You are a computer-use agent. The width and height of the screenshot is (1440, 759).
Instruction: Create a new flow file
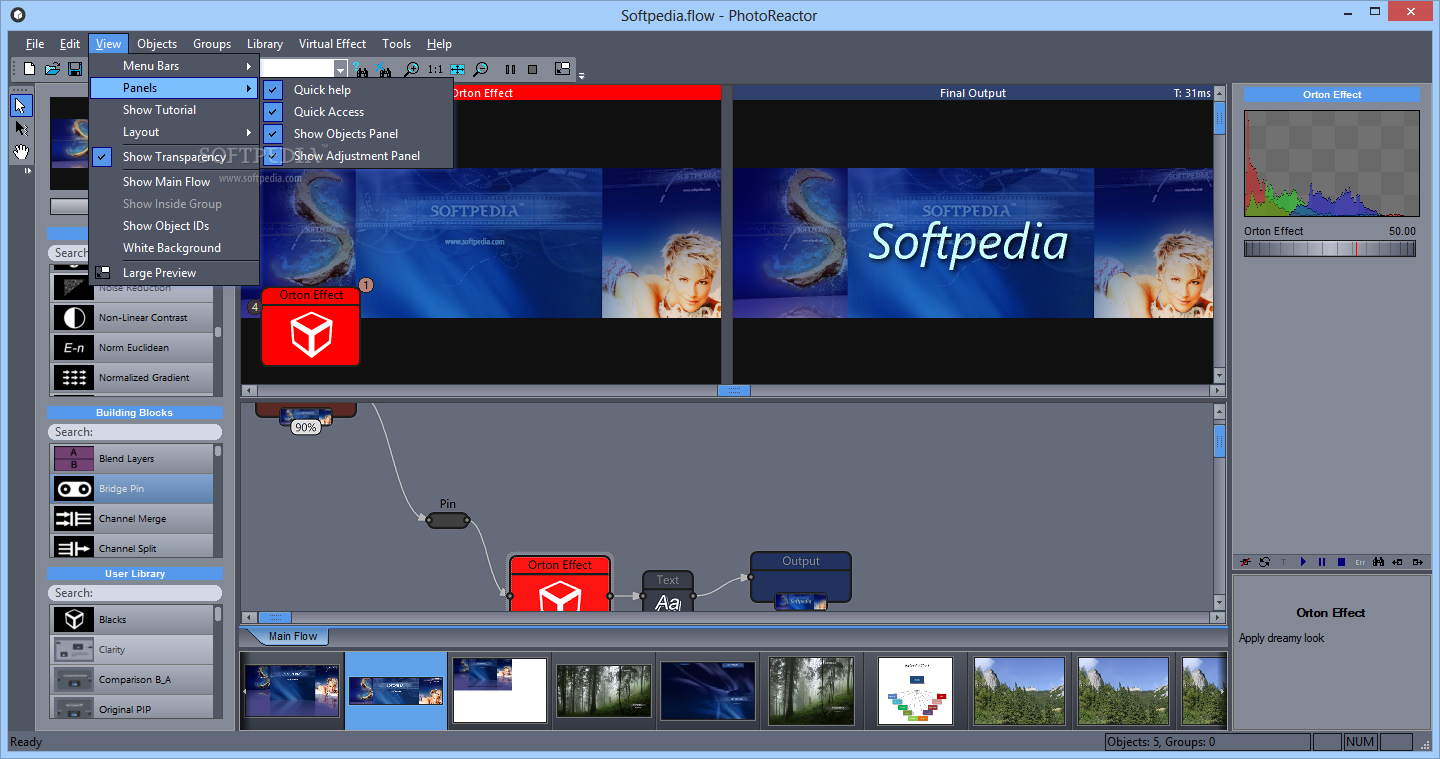30,69
